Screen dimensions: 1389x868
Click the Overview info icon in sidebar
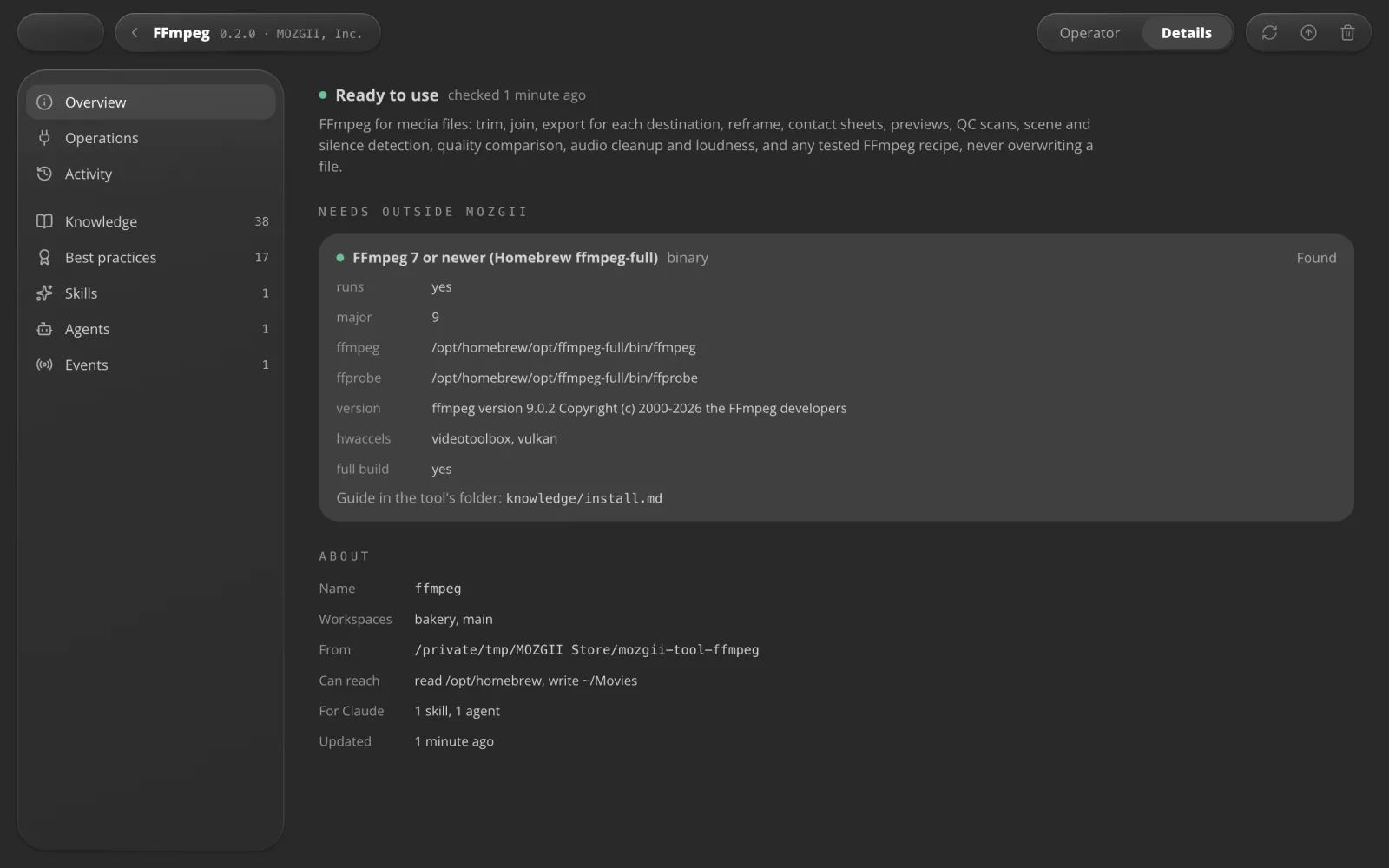(x=44, y=102)
